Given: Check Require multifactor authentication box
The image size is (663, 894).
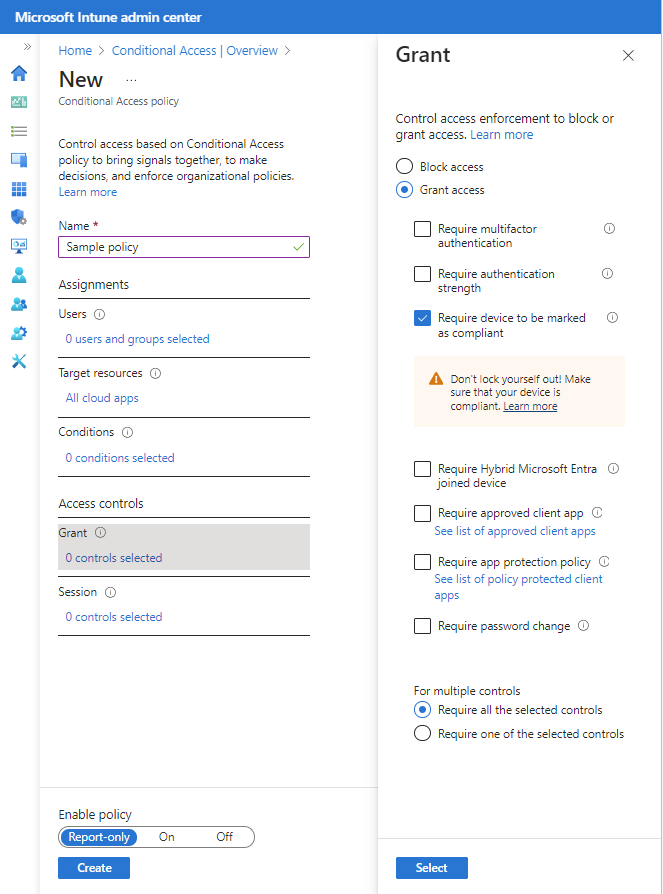Looking at the screenshot, I should (x=422, y=230).
